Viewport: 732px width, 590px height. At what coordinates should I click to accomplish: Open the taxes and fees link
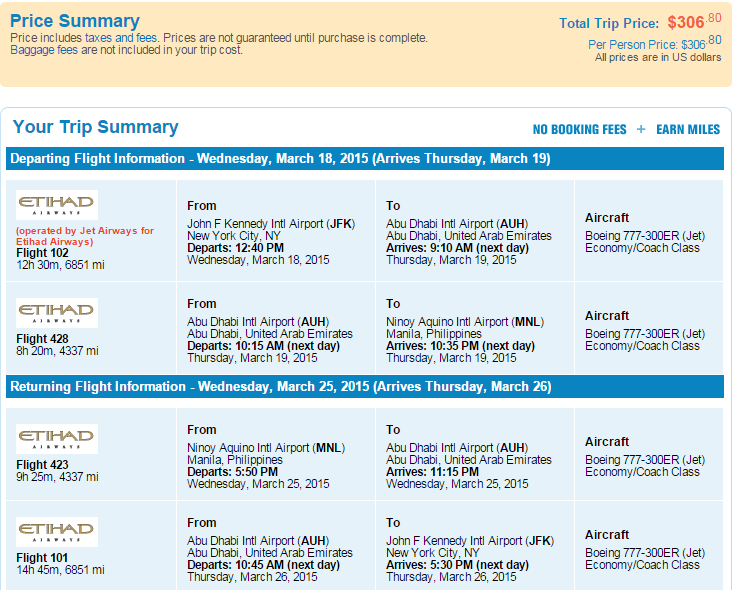(121, 38)
